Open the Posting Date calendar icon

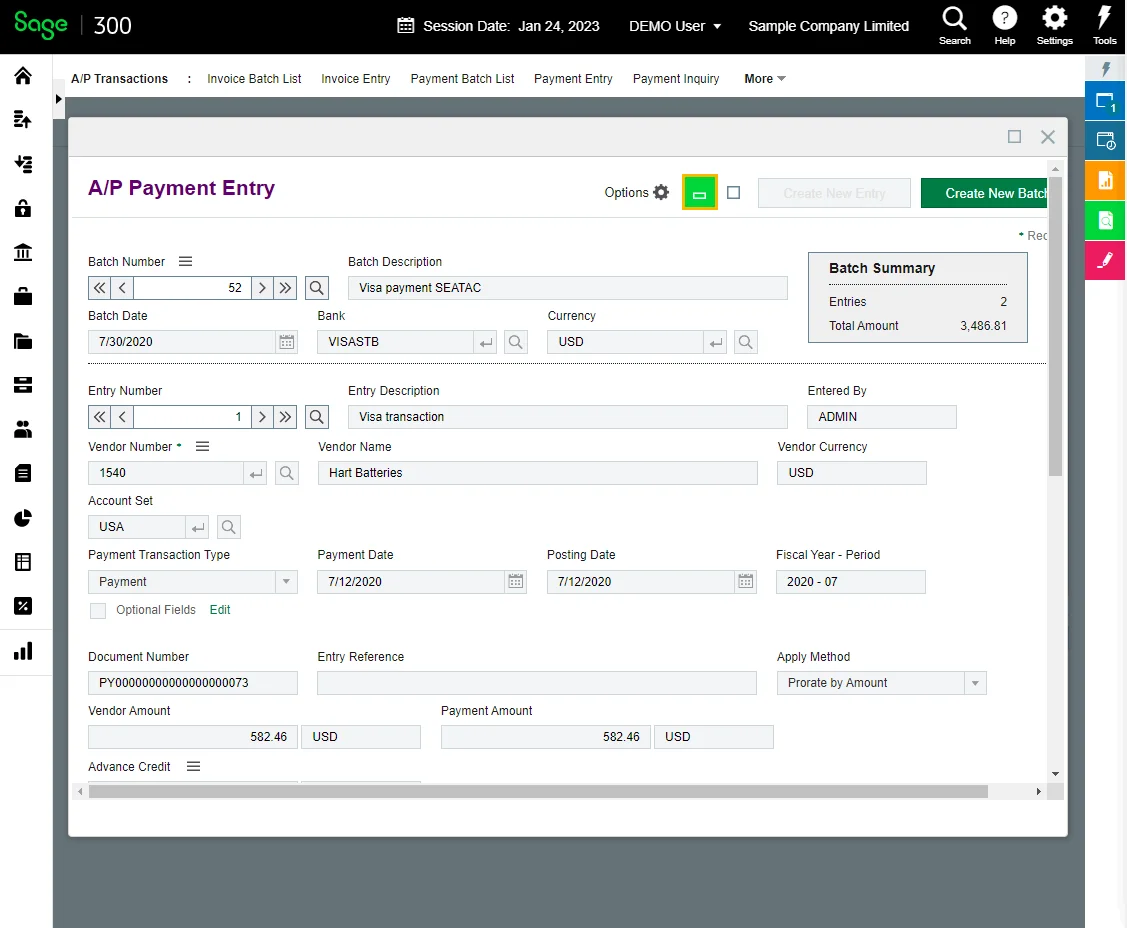(745, 582)
